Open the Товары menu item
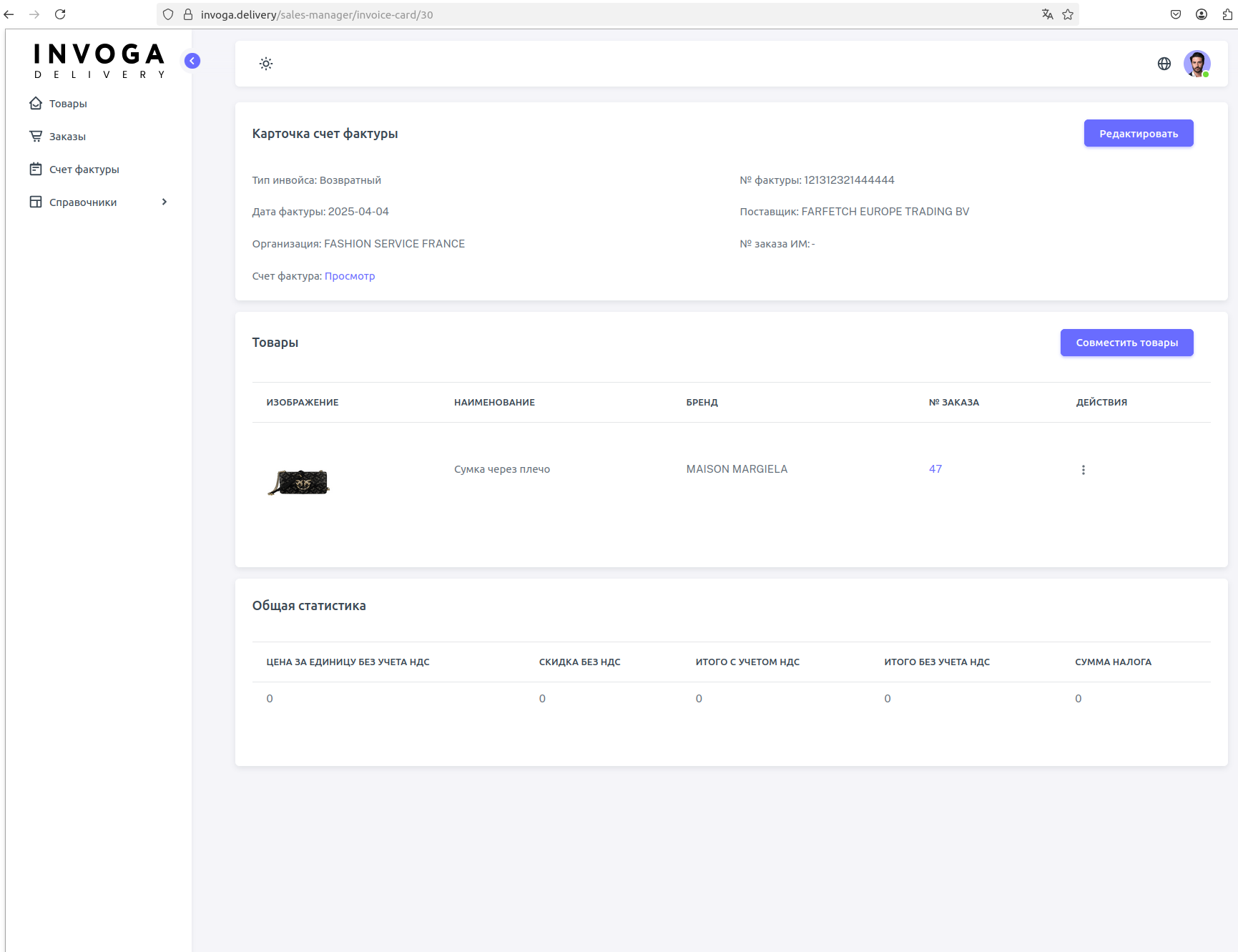This screenshot has height=952, width=1238. pos(68,104)
